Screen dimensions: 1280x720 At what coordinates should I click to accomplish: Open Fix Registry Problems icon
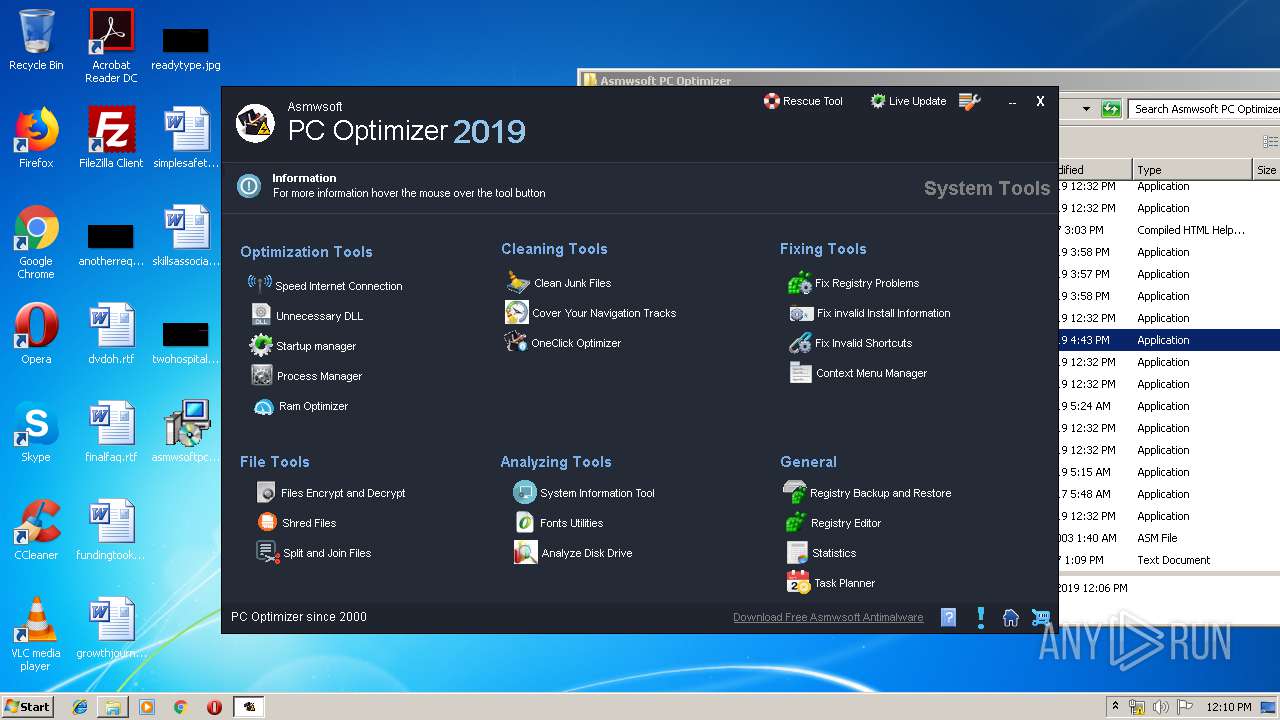(800, 283)
